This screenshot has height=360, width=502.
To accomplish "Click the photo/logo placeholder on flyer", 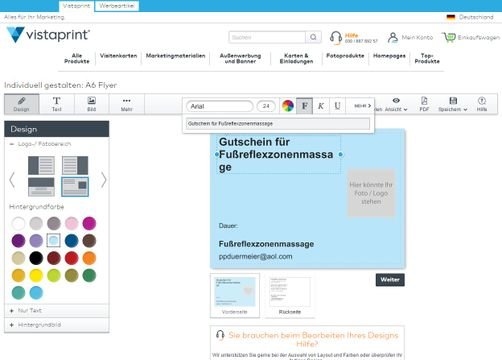I will coord(371,193).
